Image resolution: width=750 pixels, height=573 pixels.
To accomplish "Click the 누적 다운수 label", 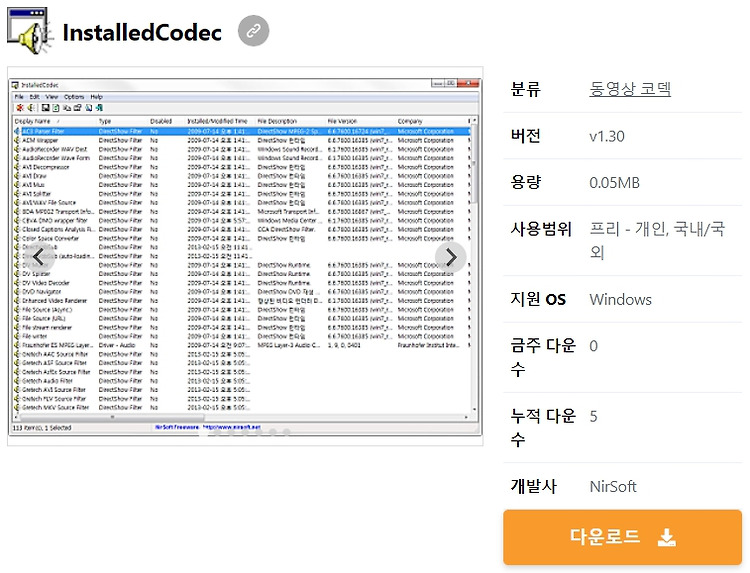I will point(543,428).
